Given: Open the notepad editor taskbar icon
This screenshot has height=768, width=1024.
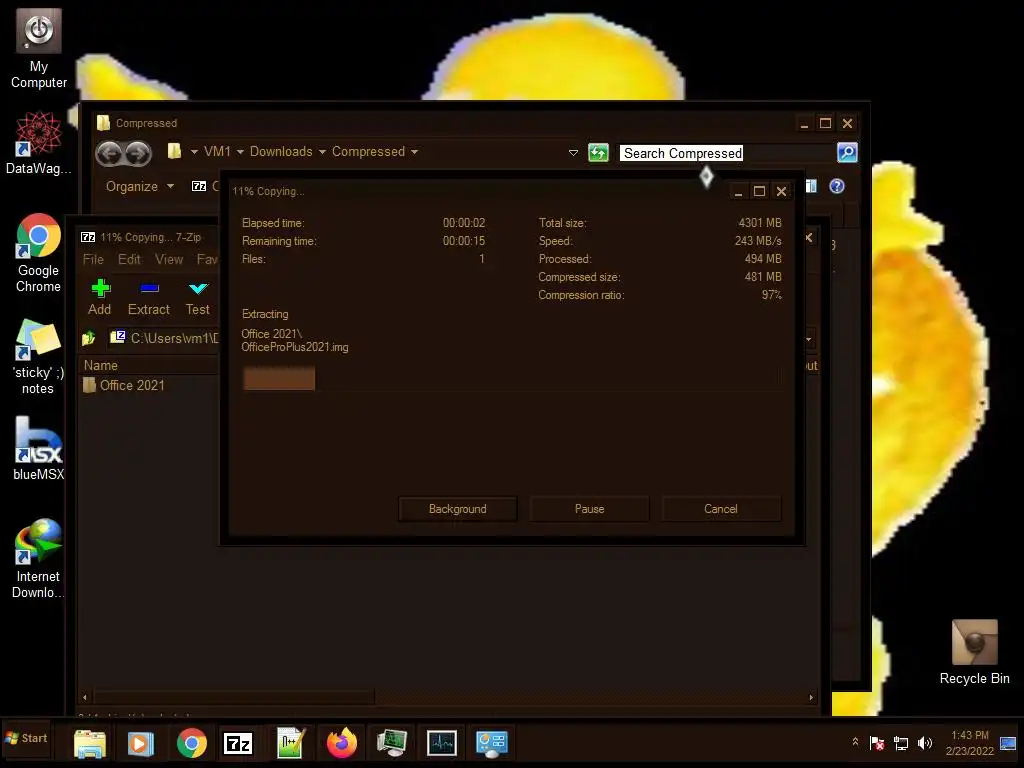Looking at the screenshot, I should pos(291,743).
